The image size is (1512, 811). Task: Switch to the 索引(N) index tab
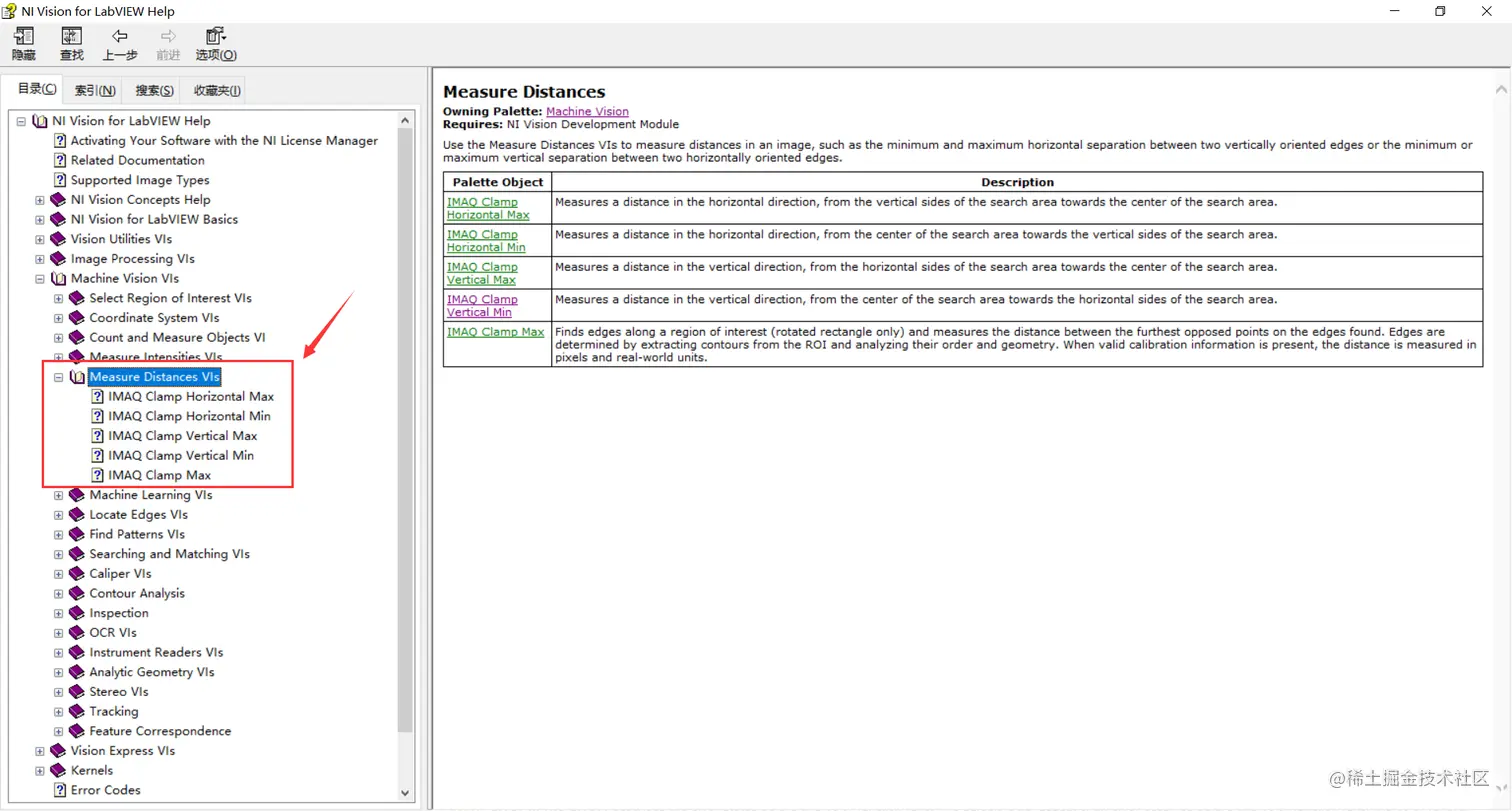(95, 90)
